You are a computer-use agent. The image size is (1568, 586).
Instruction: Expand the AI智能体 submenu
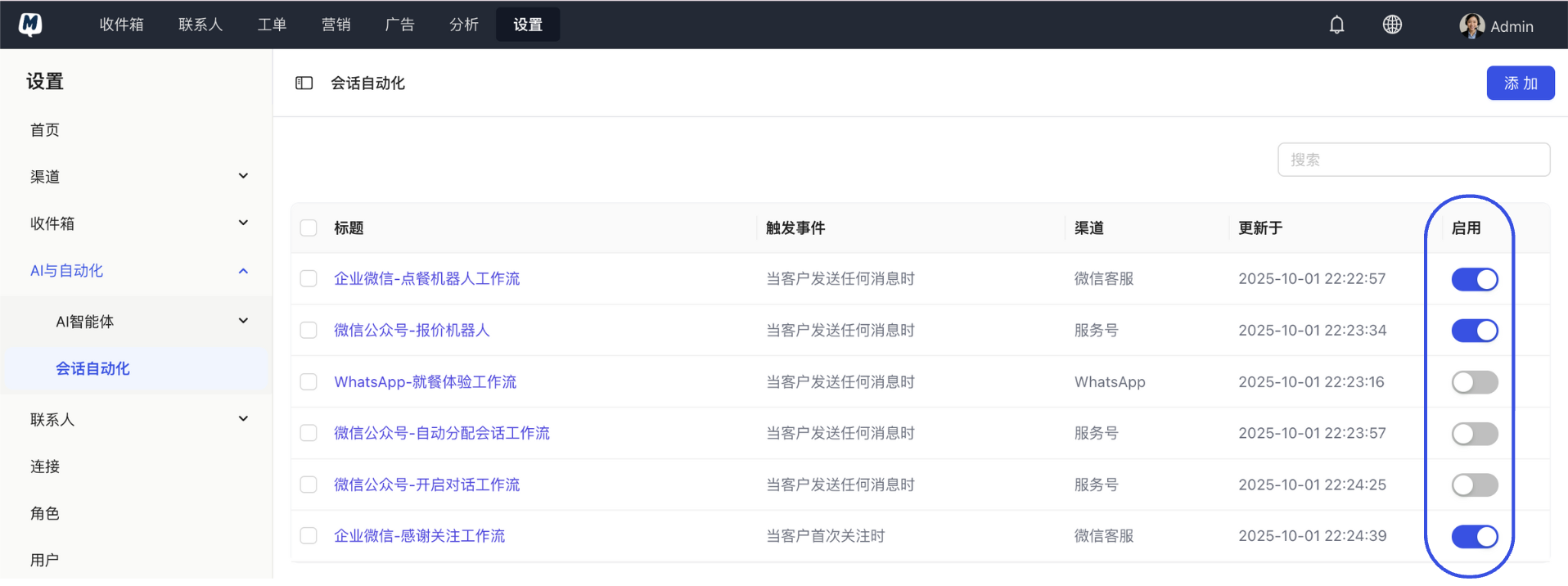(243, 322)
